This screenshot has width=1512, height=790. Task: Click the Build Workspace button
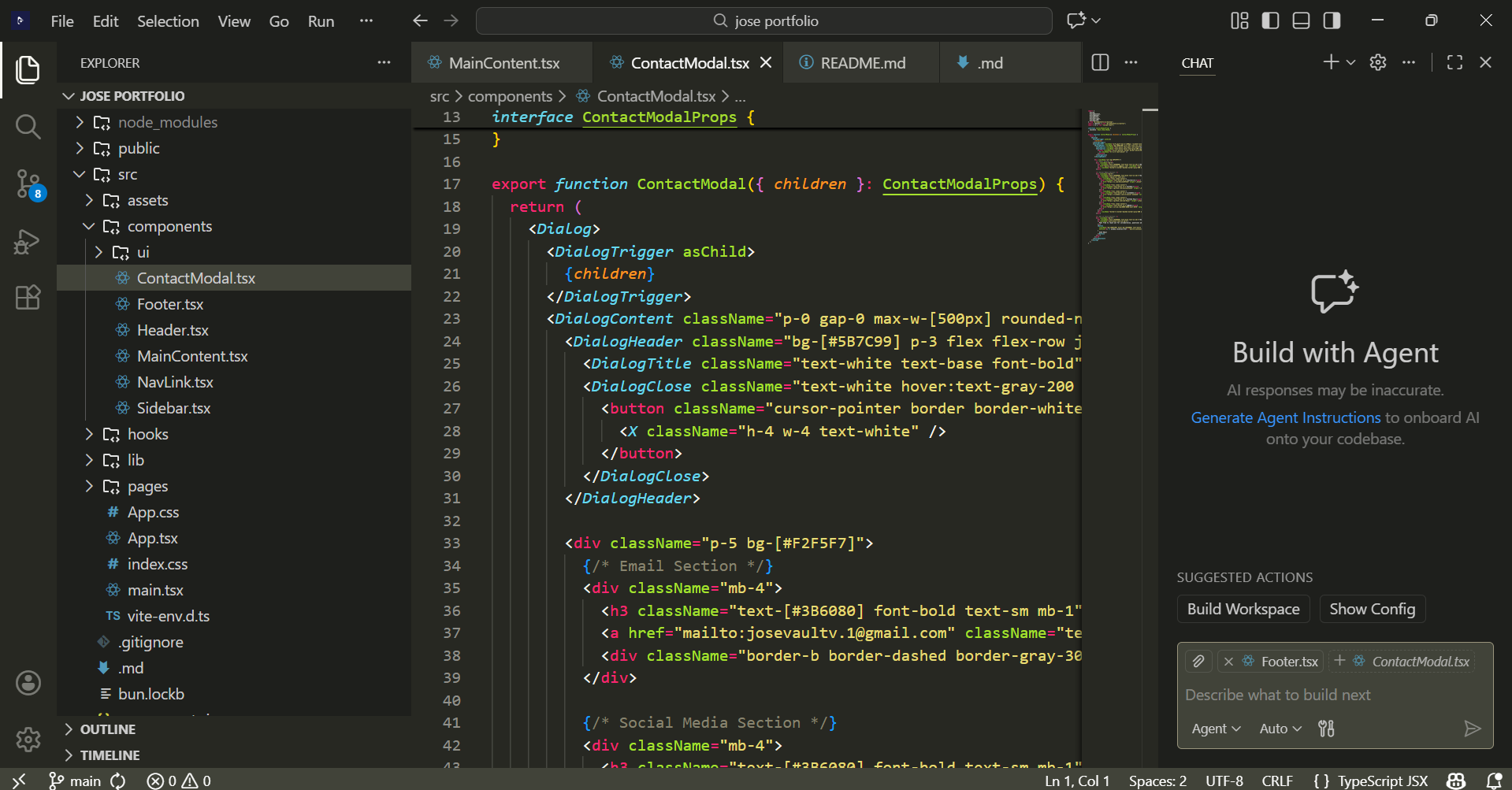pos(1243,609)
